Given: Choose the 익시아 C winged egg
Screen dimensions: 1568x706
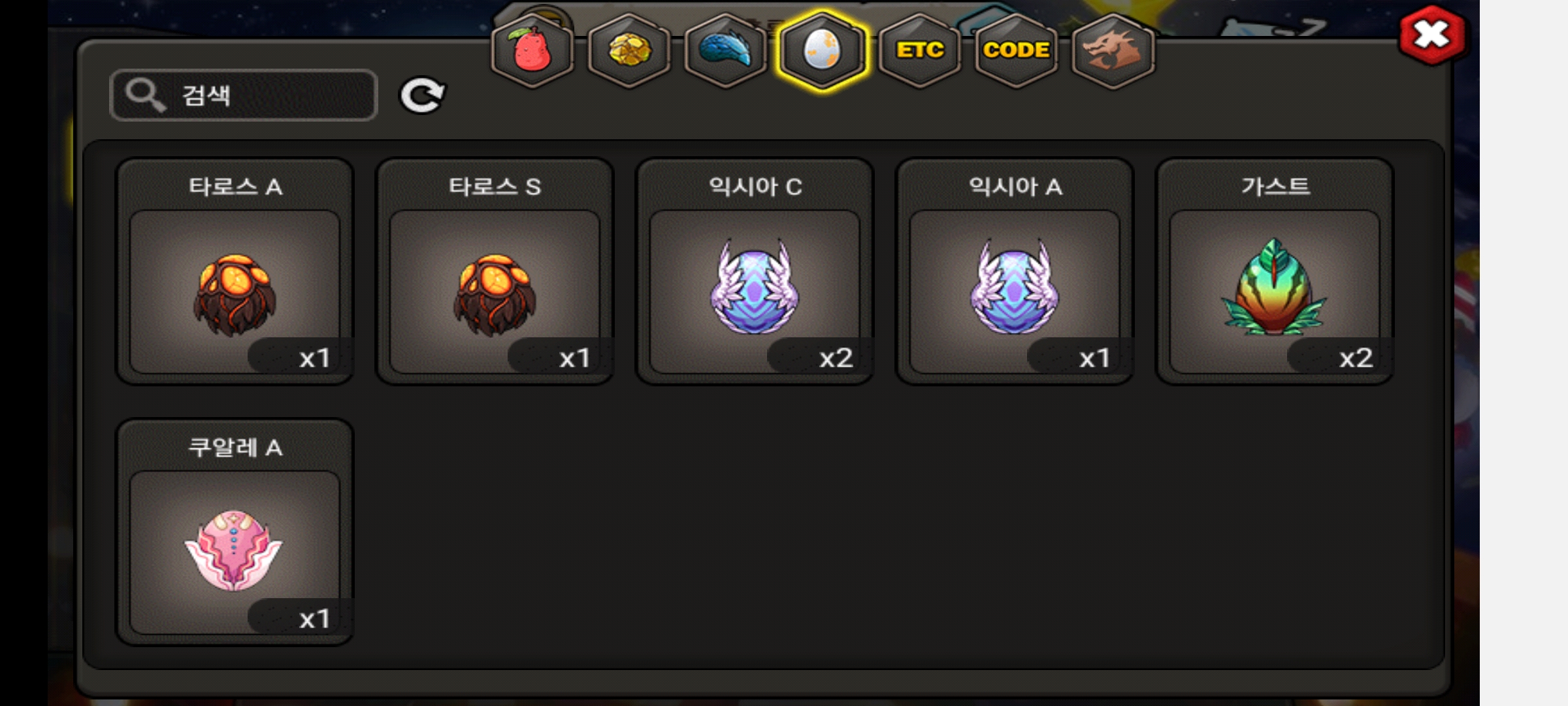Looking at the screenshot, I should (755, 272).
